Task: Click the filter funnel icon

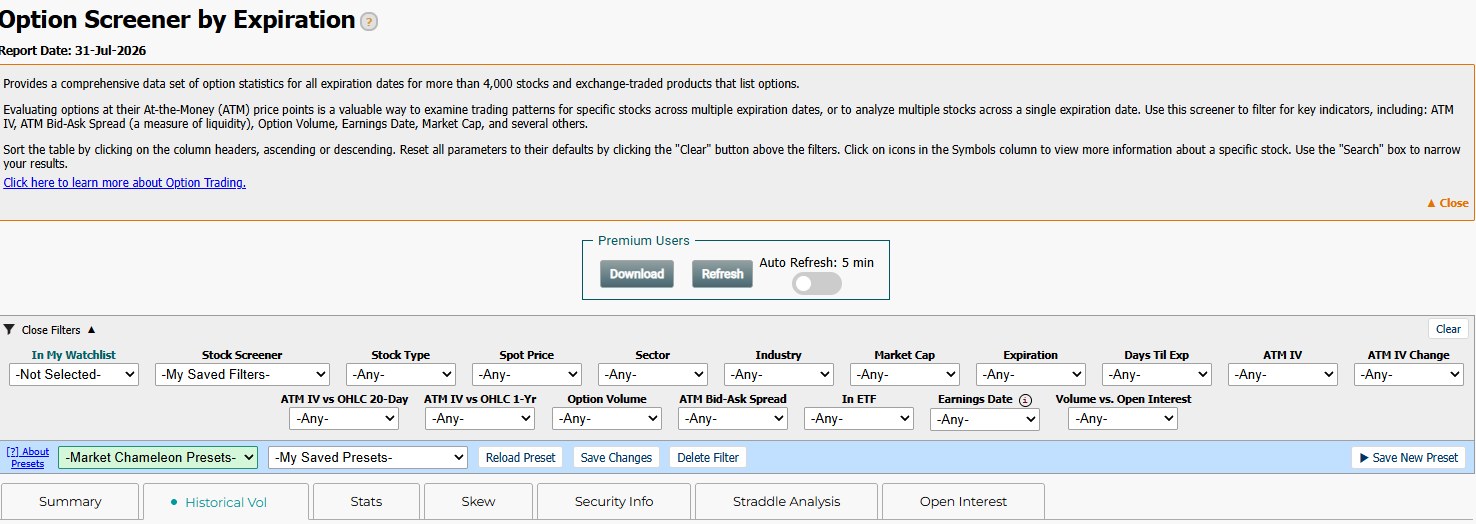Action: (9, 329)
